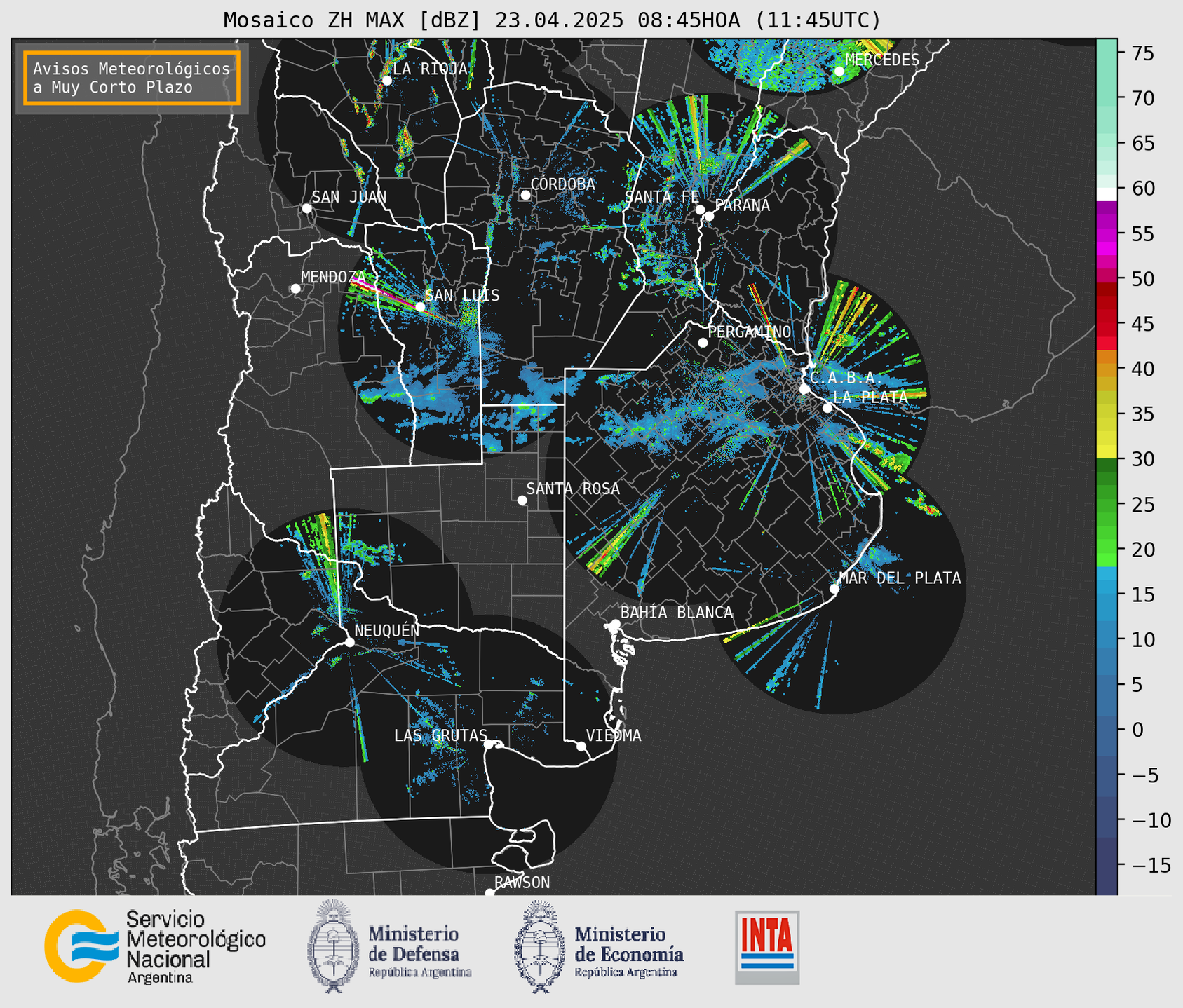Image resolution: width=1183 pixels, height=1008 pixels.
Task: Click the SAN JUAN city marker dot
Action: coord(306,208)
